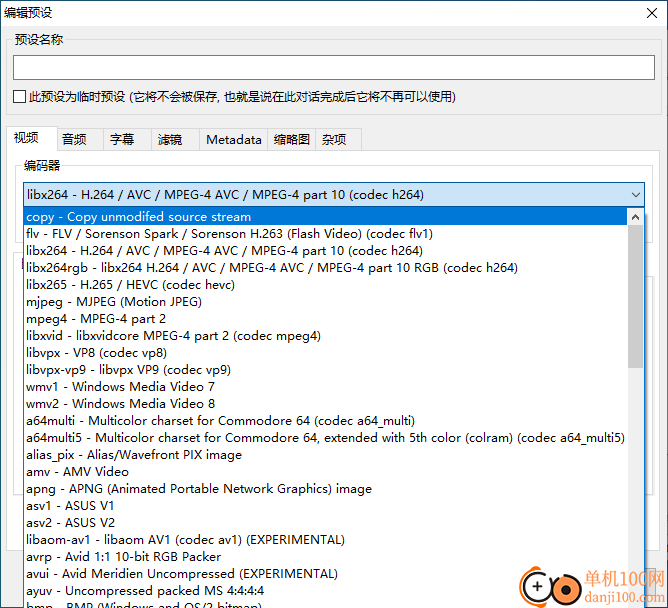Close the 编辑预设 dialog
This screenshot has width=668, height=608.
point(652,13)
